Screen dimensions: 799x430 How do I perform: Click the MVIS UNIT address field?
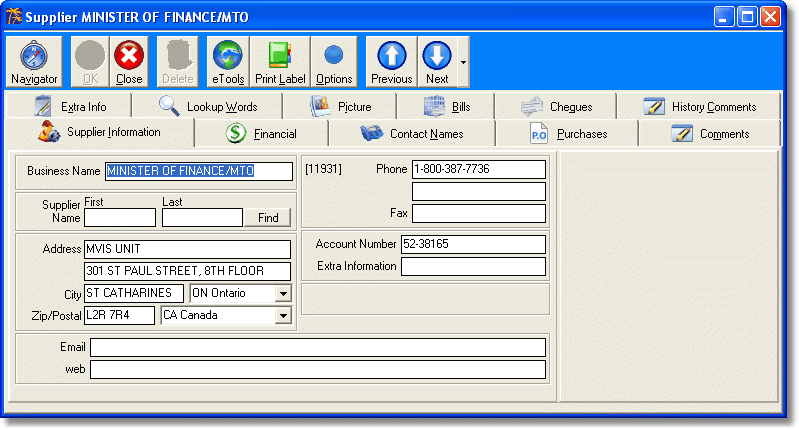(188, 249)
